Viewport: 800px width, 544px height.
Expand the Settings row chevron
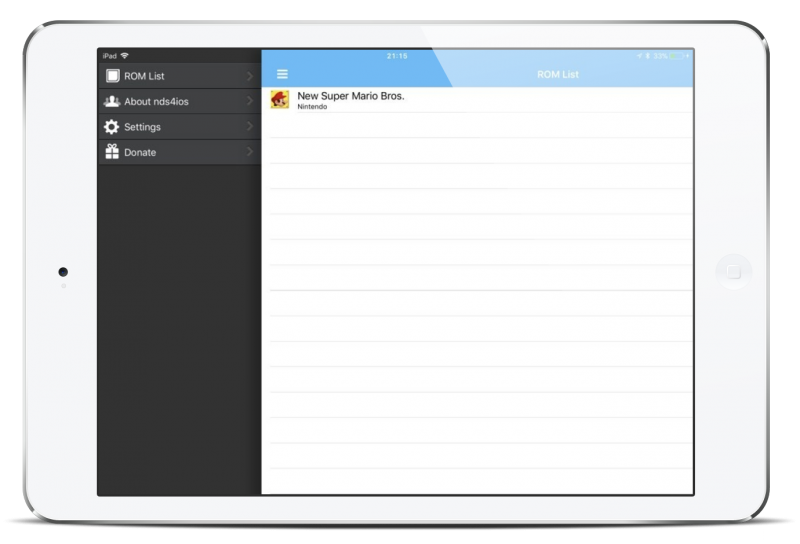tap(249, 127)
